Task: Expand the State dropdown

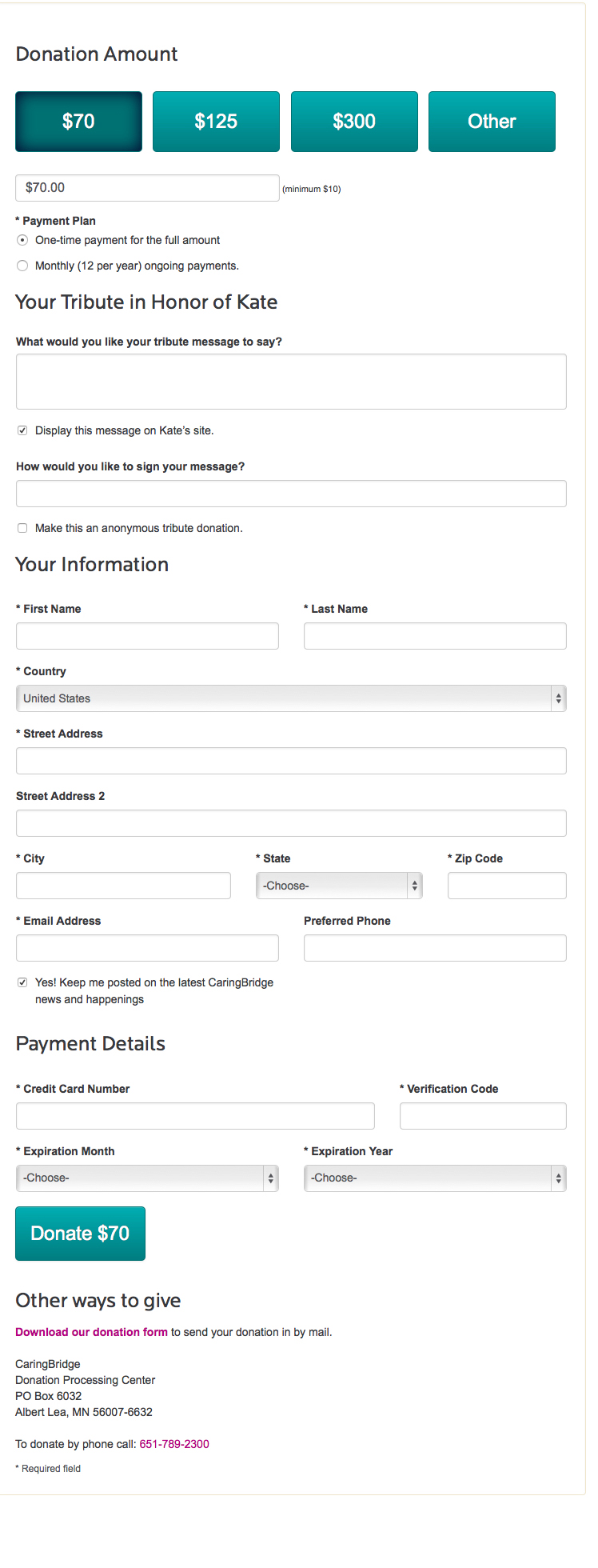Action: point(339,886)
